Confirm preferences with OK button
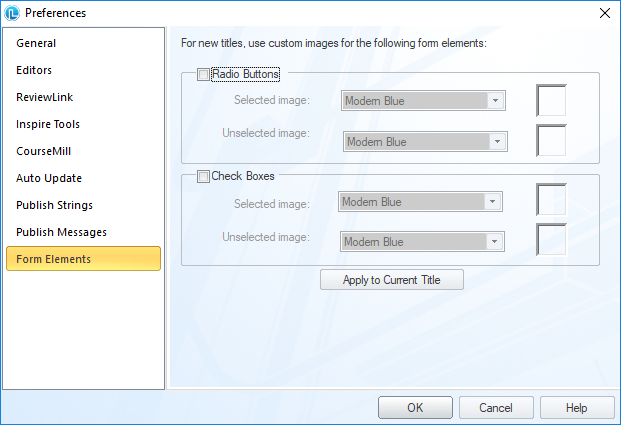This screenshot has height=428, width=625. 415,408
